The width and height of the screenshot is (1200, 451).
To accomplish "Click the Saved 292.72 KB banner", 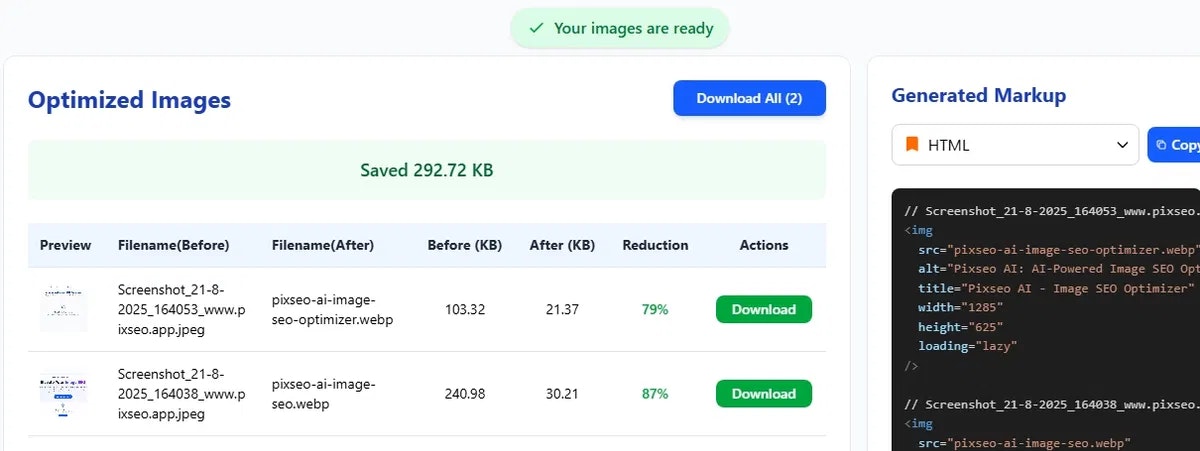I will 427,170.
